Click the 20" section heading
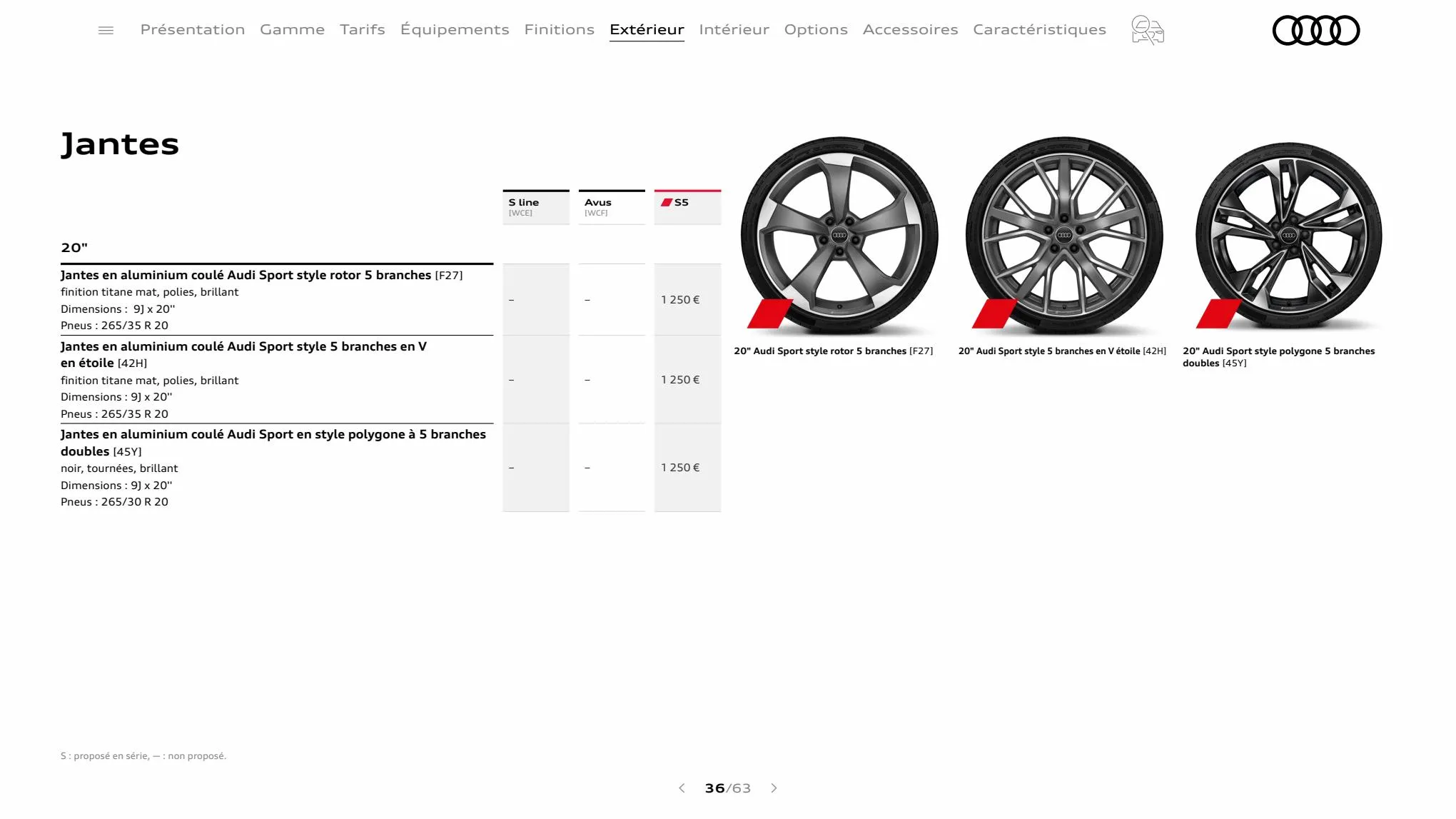This screenshot has height=819, width=1456. [x=74, y=248]
